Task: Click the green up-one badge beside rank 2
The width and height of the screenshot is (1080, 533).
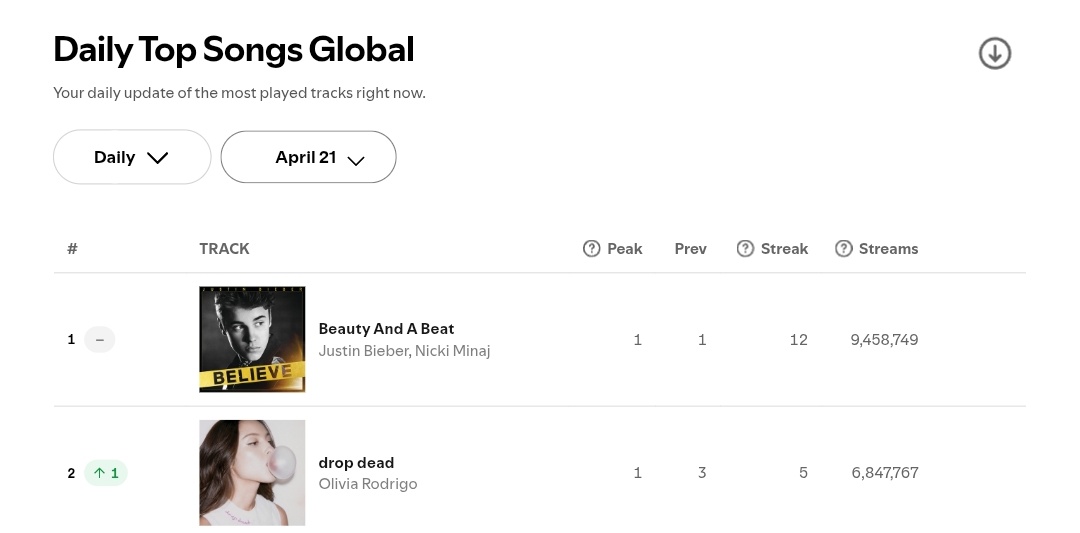Action: pyautogui.click(x=106, y=473)
